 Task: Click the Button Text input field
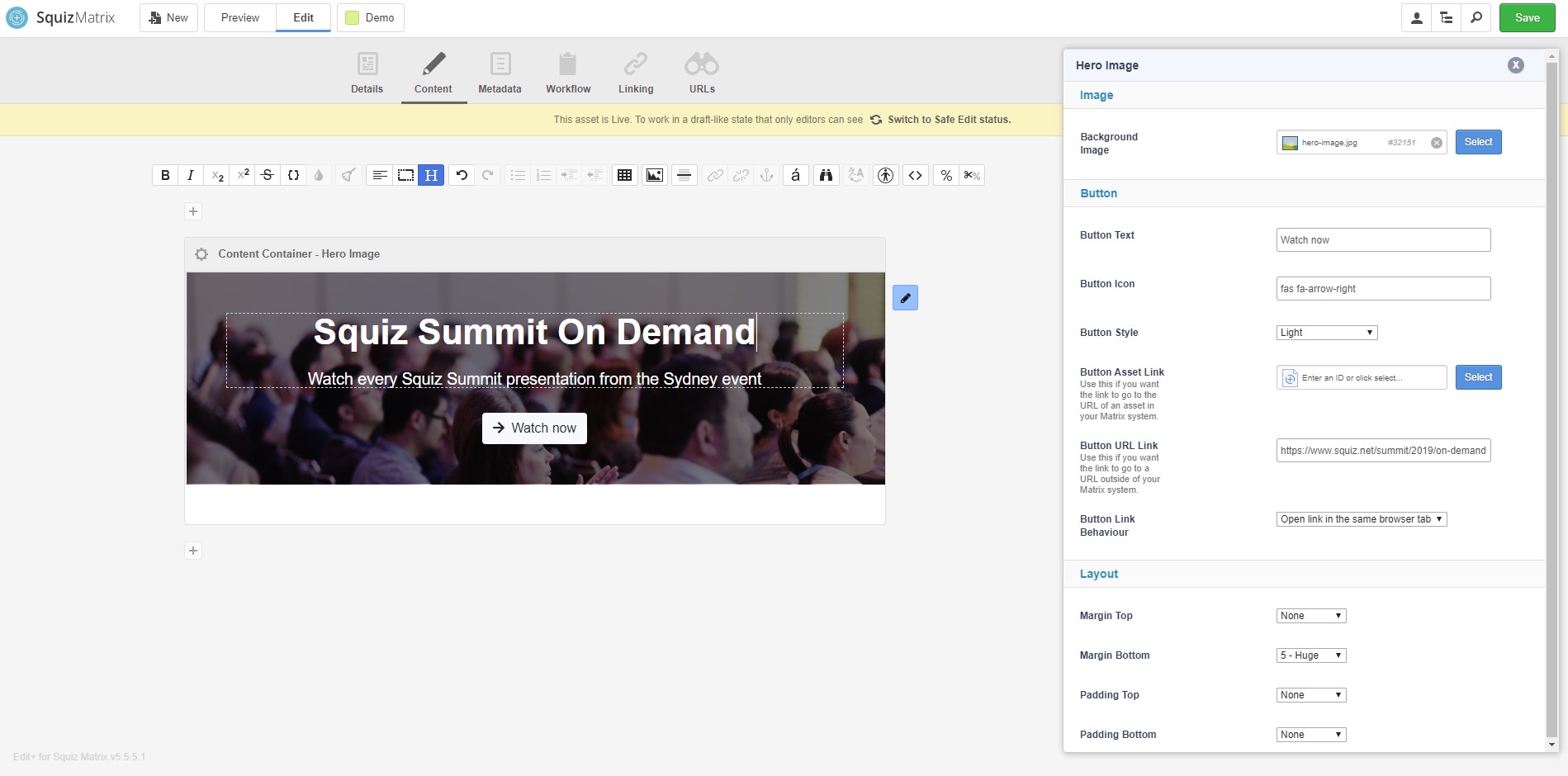1383,240
